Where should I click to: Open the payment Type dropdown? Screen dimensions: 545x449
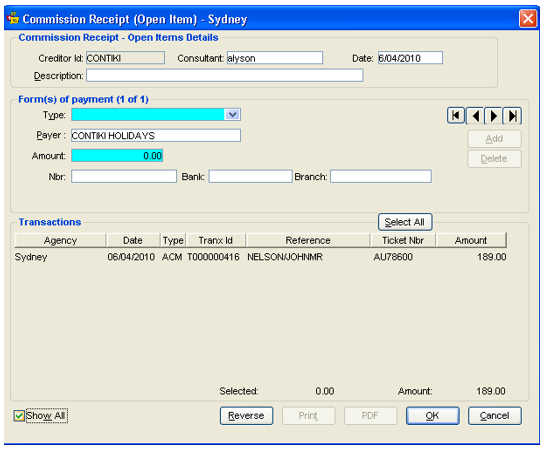point(232,114)
